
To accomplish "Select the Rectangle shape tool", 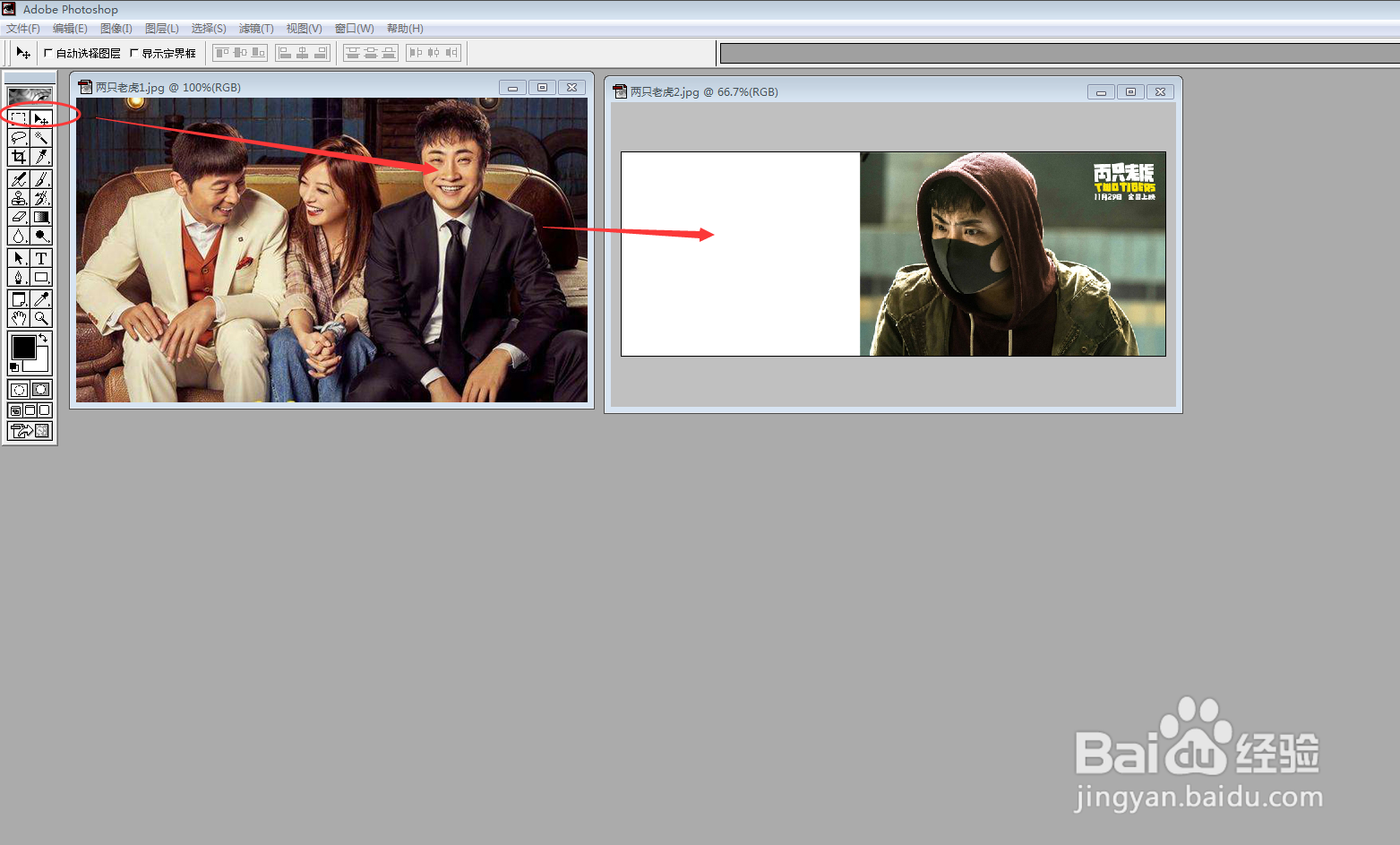I will click(41, 277).
